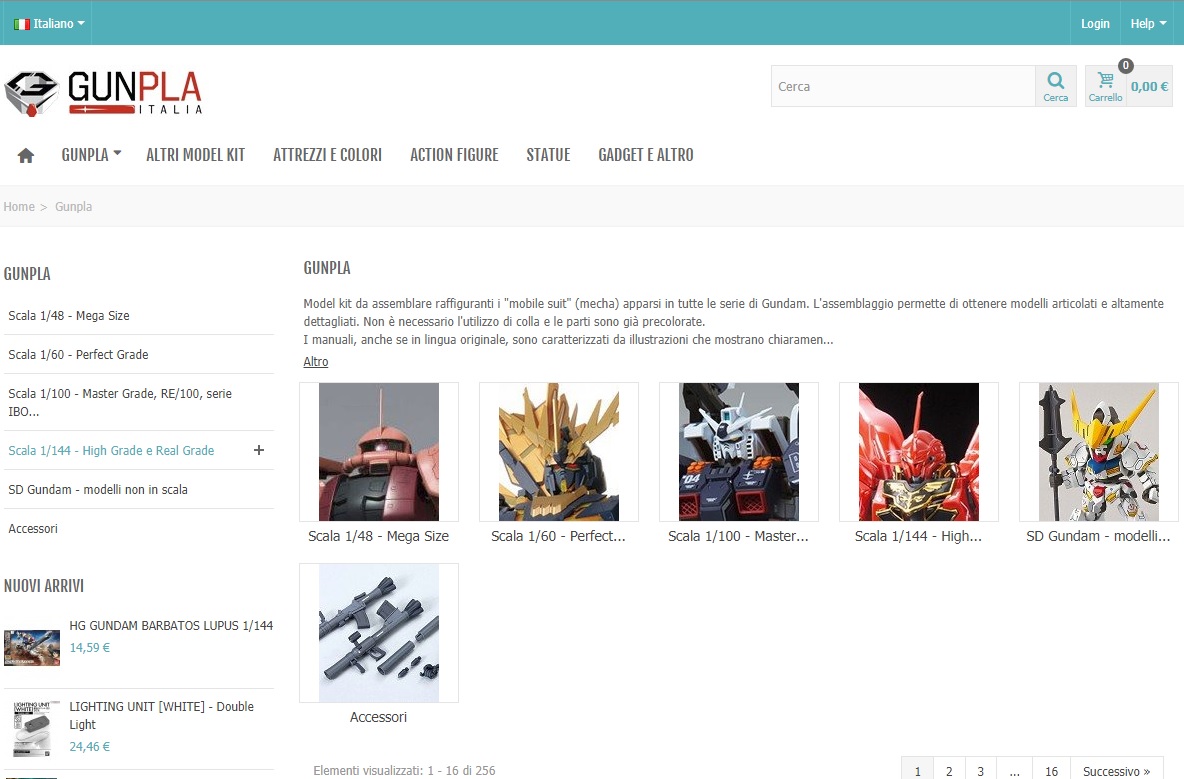Select the ACTION FIGURE menu item
The height and width of the screenshot is (779, 1184).
454,154
